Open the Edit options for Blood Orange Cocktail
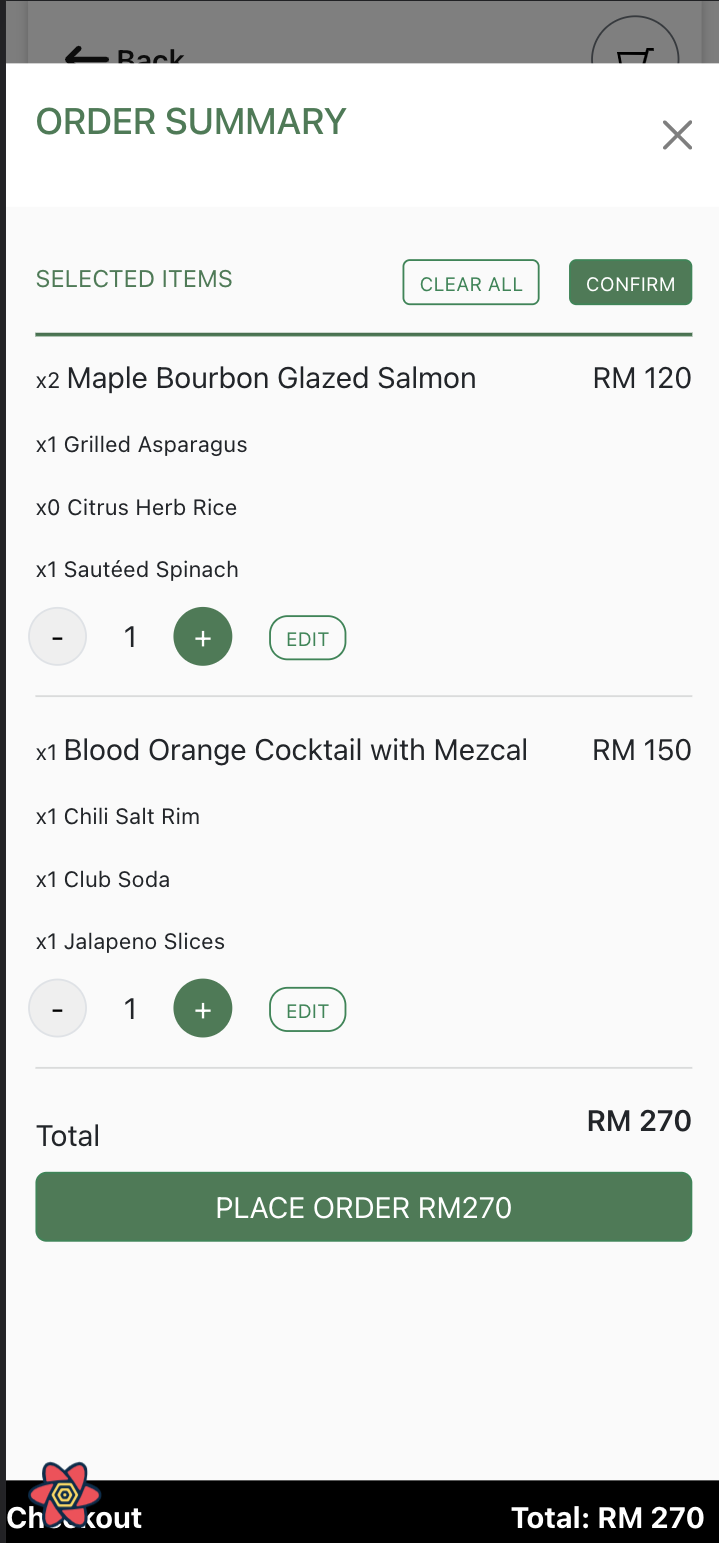 [307, 1008]
